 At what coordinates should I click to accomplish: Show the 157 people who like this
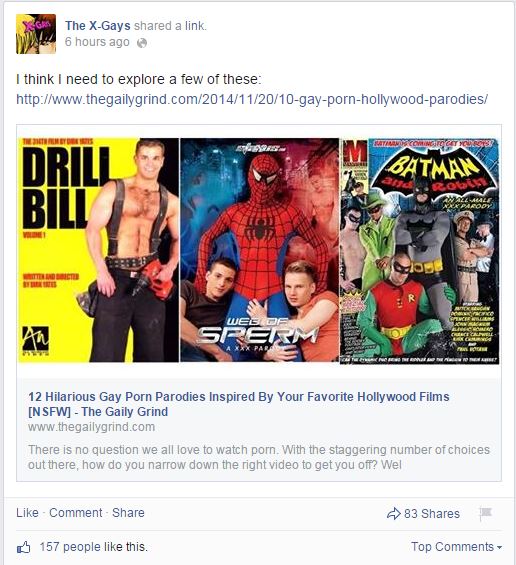point(94,547)
